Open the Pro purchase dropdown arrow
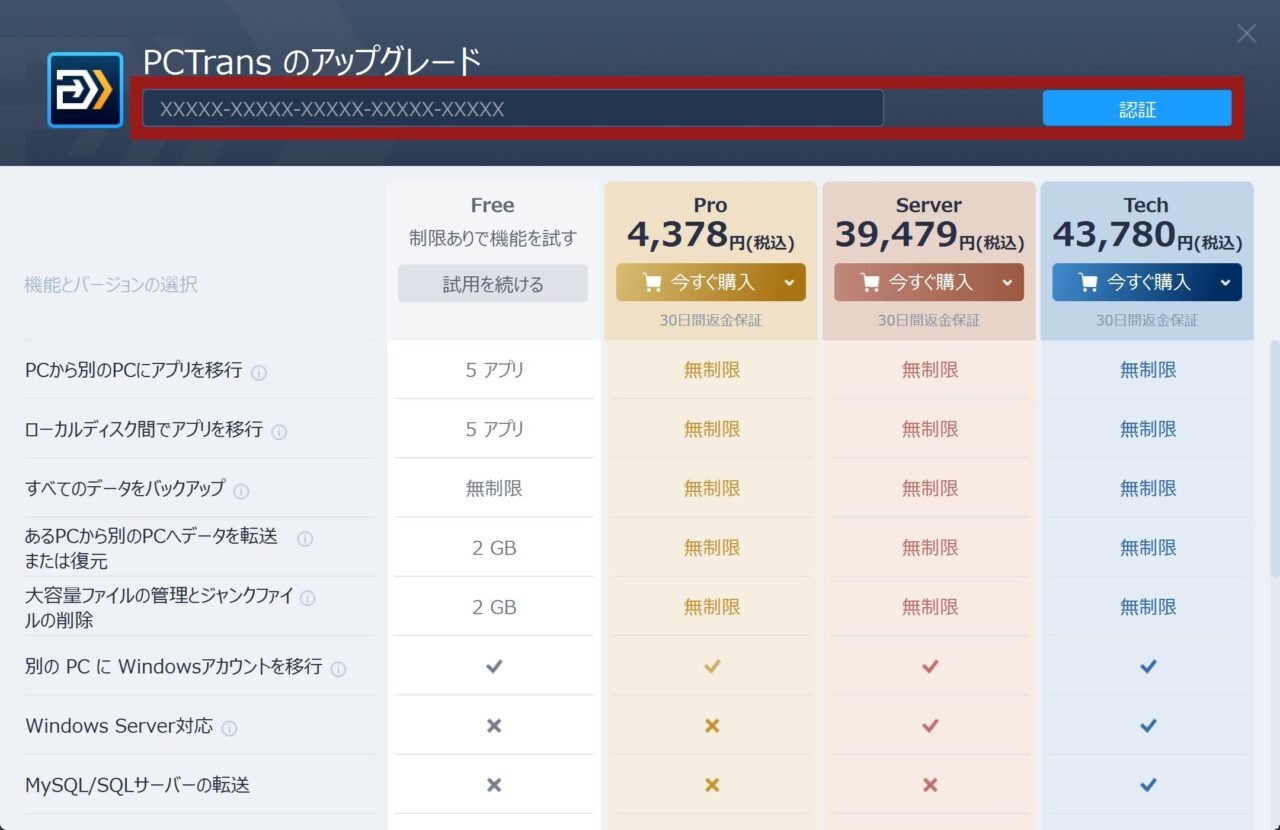1280x830 pixels. click(x=790, y=283)
